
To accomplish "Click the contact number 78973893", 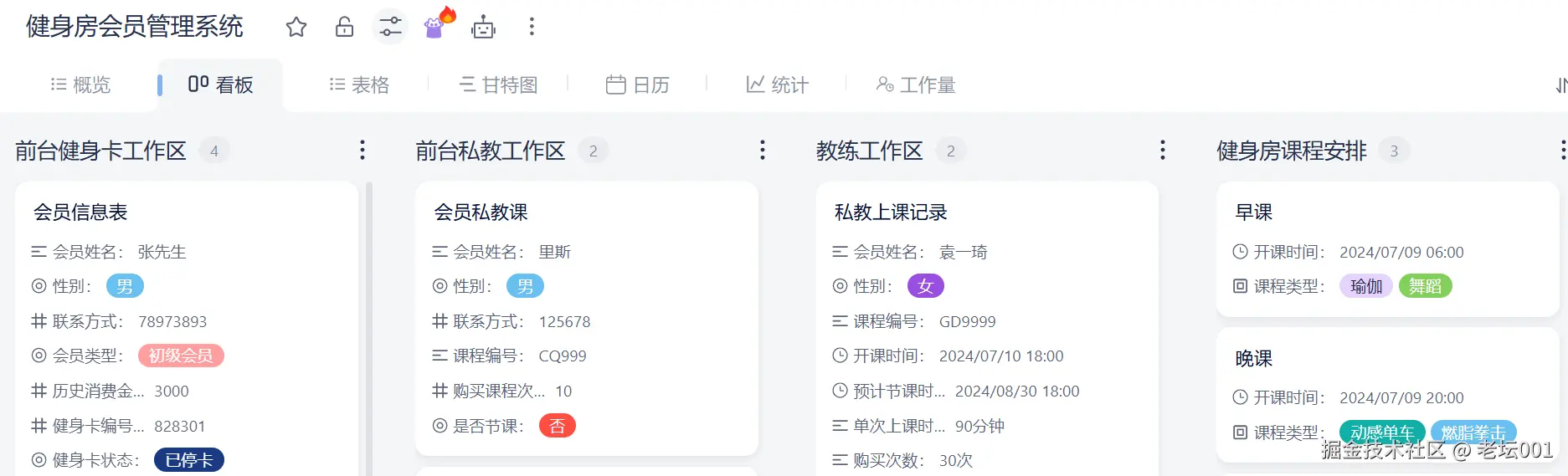I will (172, 321).
